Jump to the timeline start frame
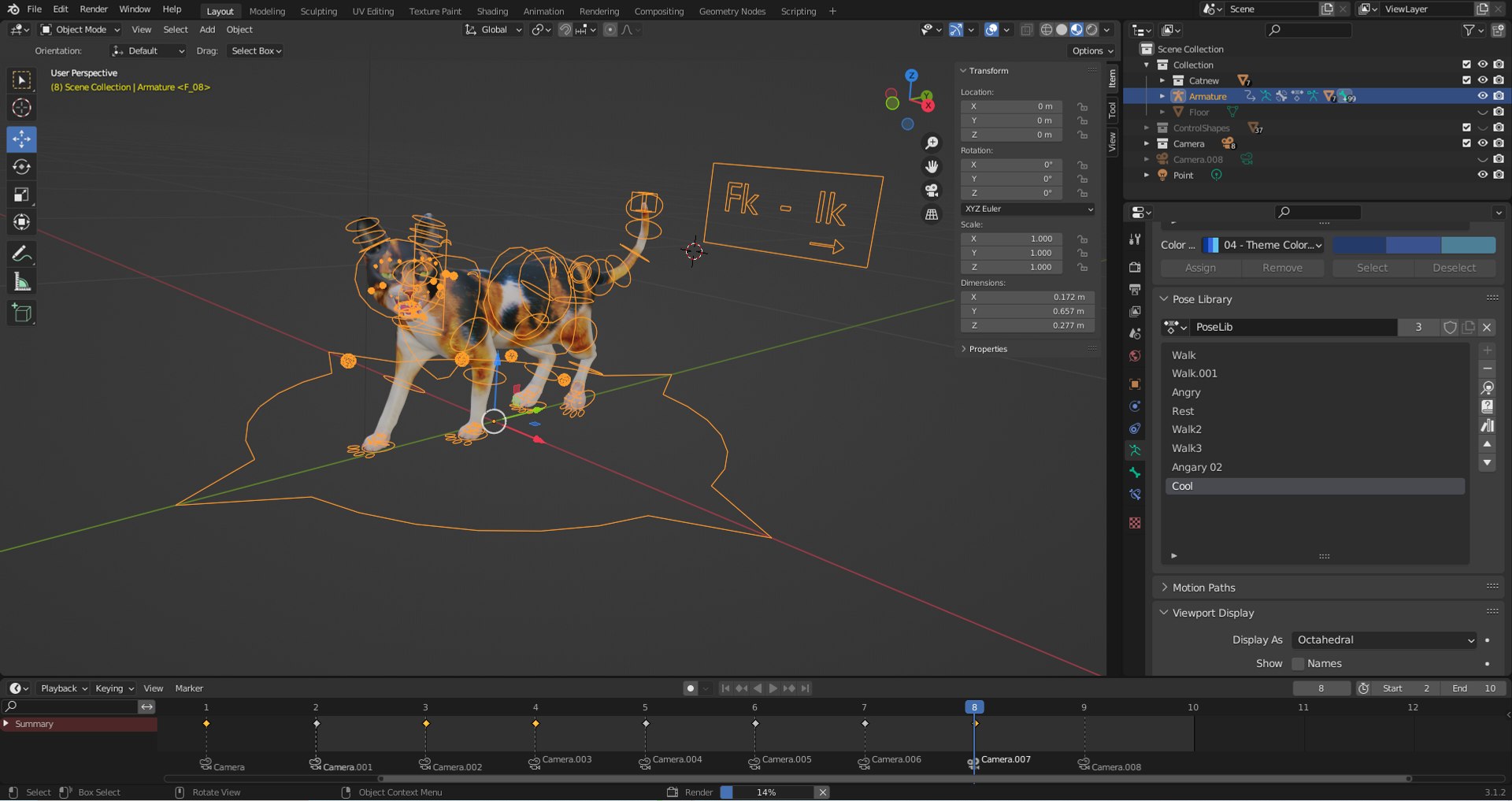Image resolution: width=1512 pixels, height=801 pixels. click(x=725, y=688)
